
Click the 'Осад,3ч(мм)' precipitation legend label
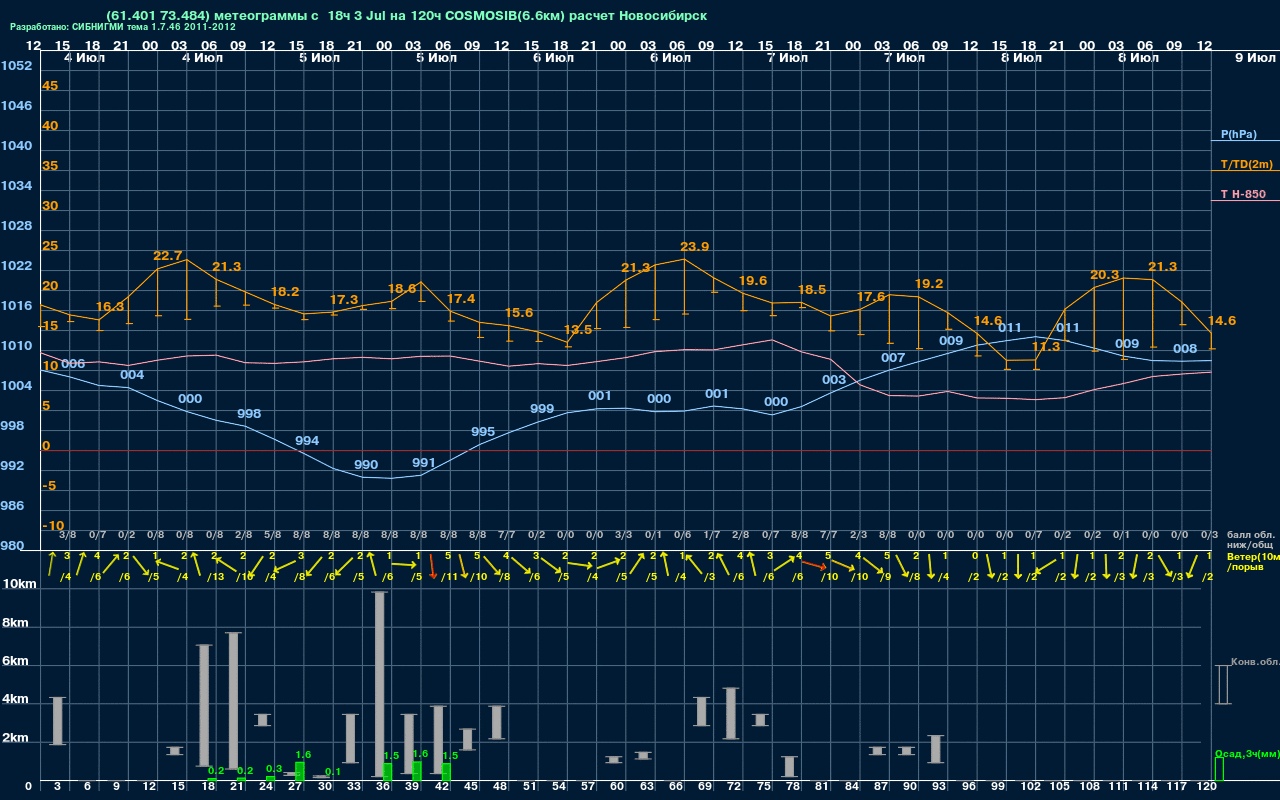(x=1246, y=753)
